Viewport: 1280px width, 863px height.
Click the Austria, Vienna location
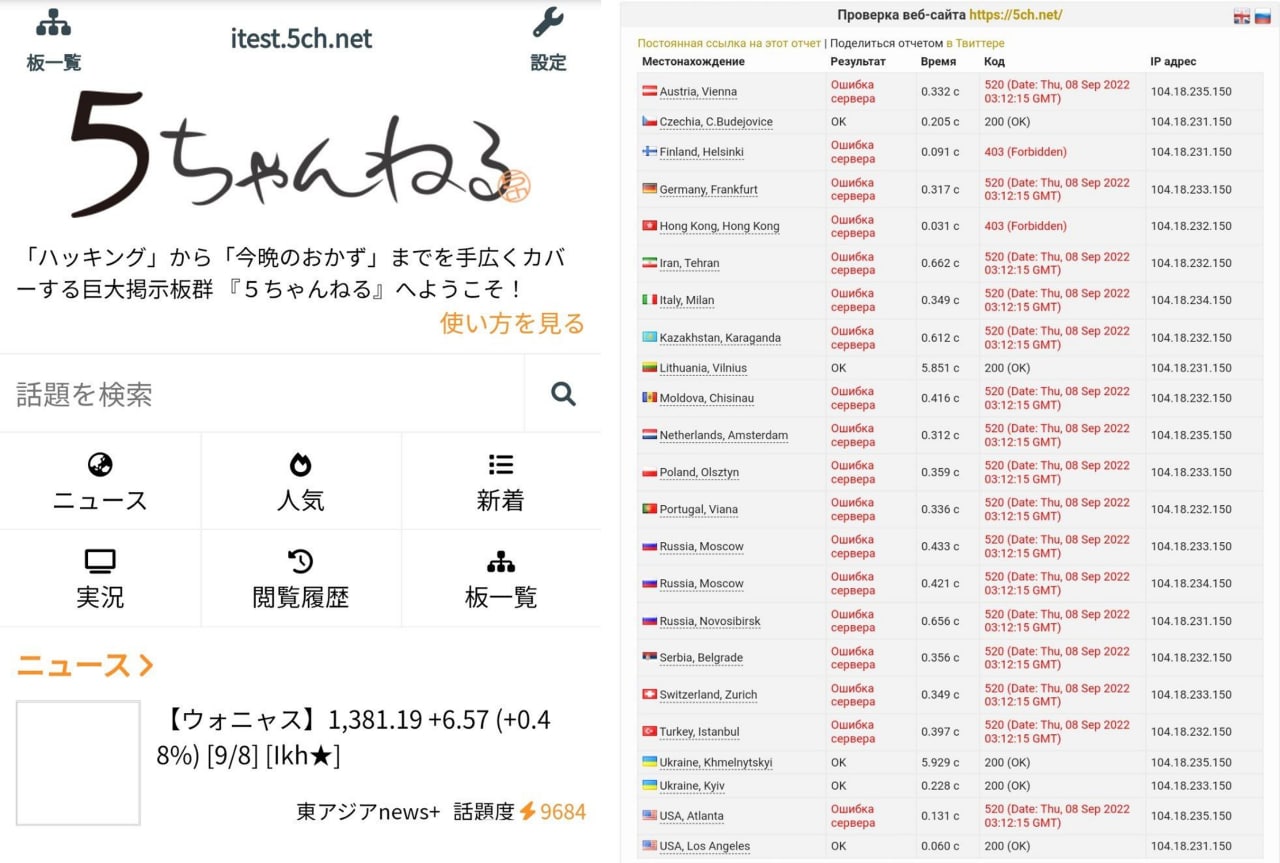(x=698, y=92)
